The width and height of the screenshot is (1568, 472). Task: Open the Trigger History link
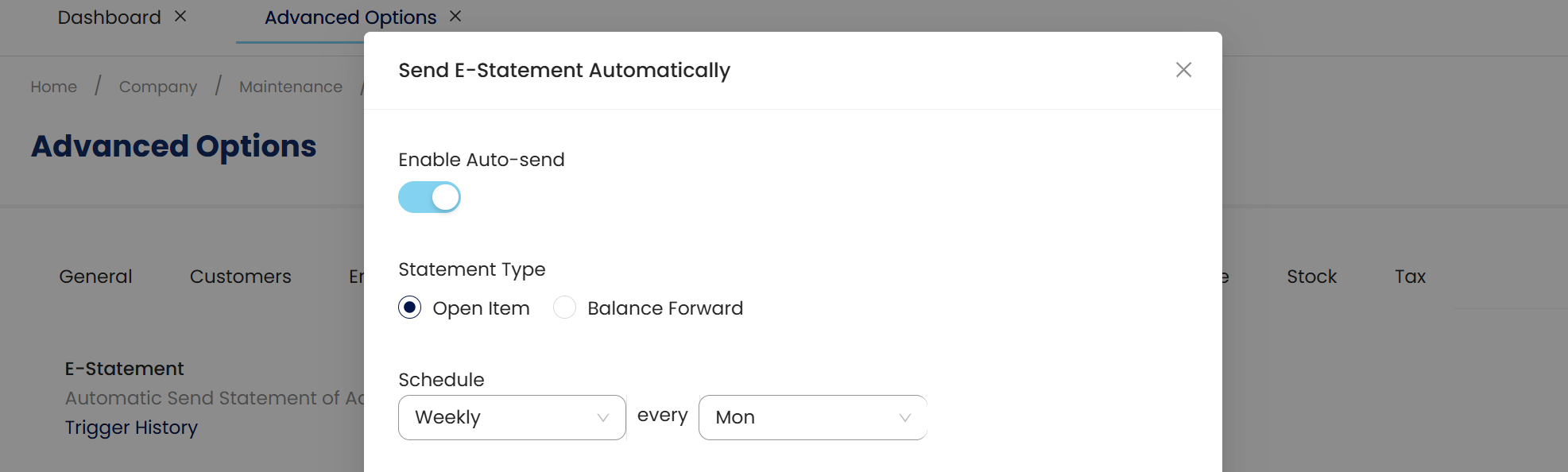click(131, 428)
